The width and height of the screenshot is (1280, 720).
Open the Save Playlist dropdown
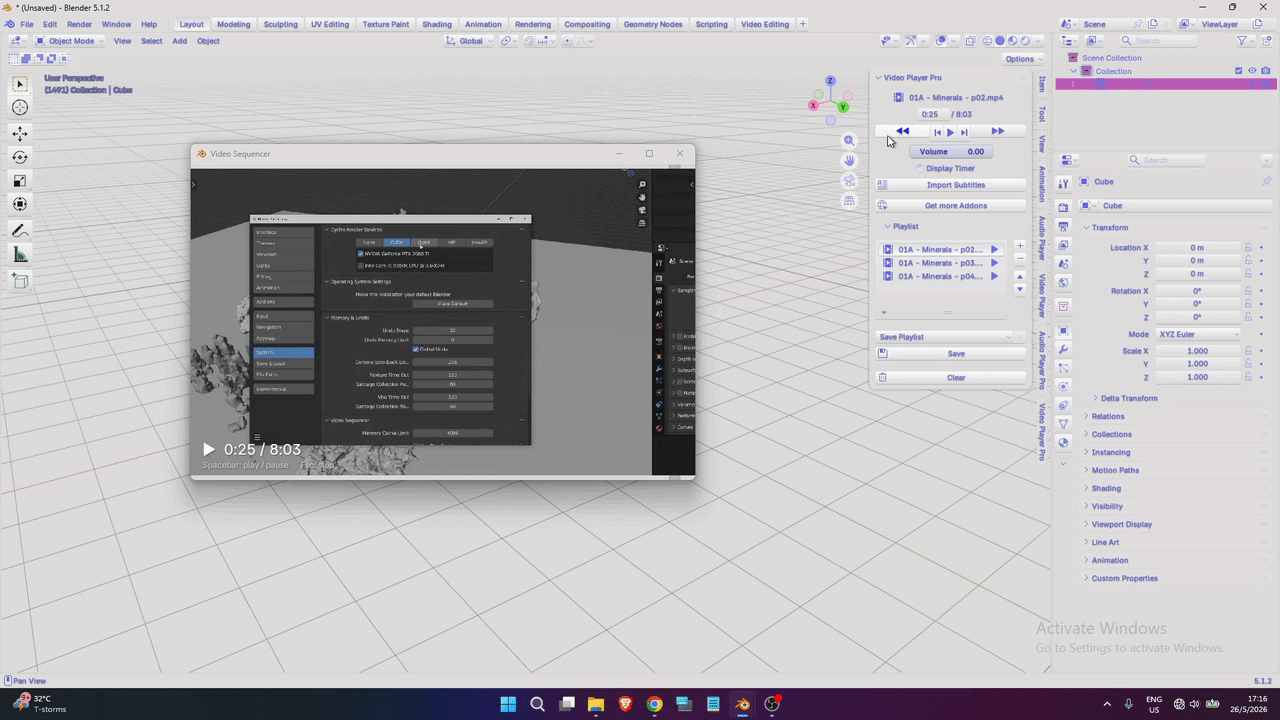tap(945, 337)
